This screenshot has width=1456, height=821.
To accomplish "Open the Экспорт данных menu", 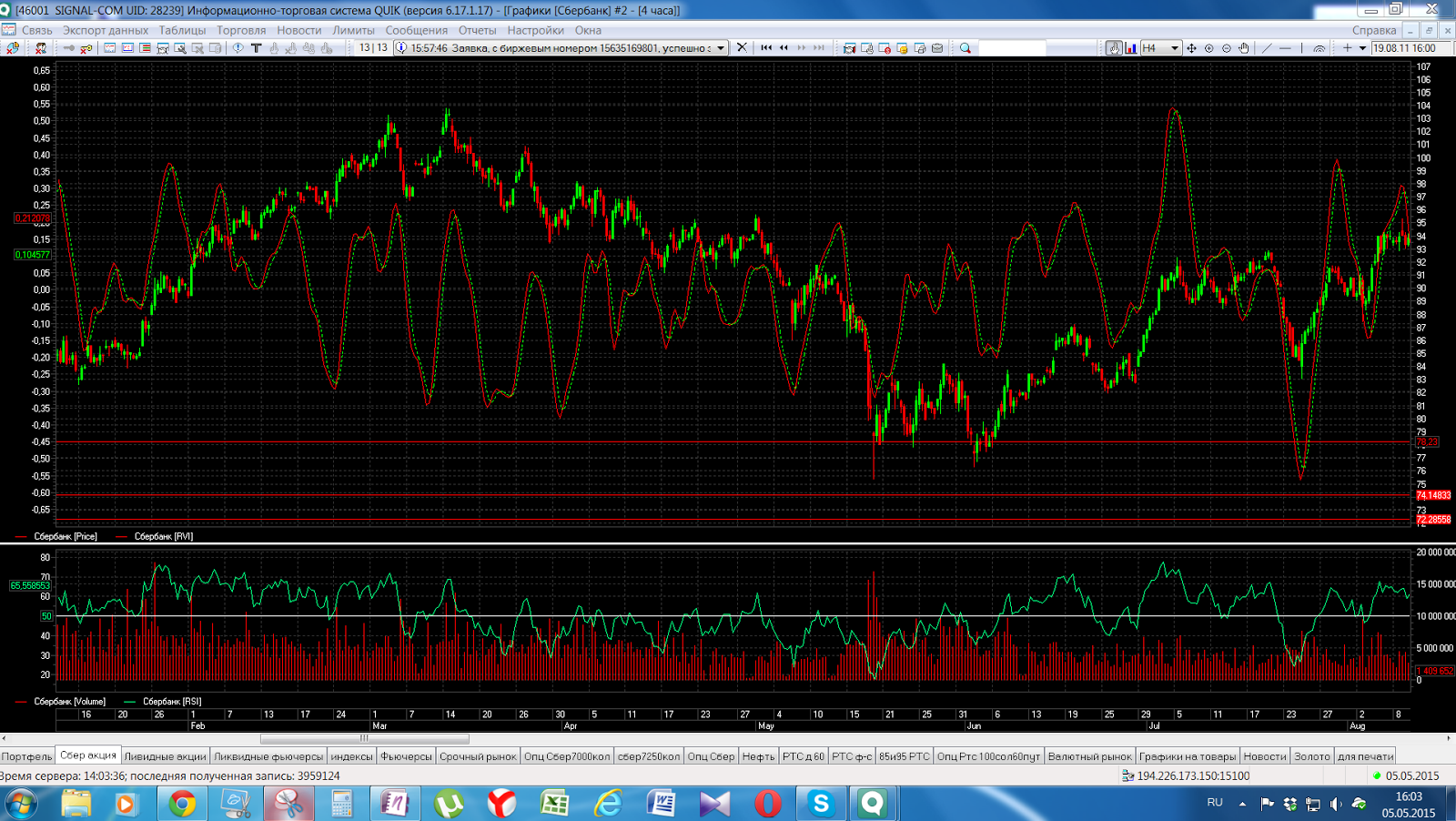I will pos(106,30).
